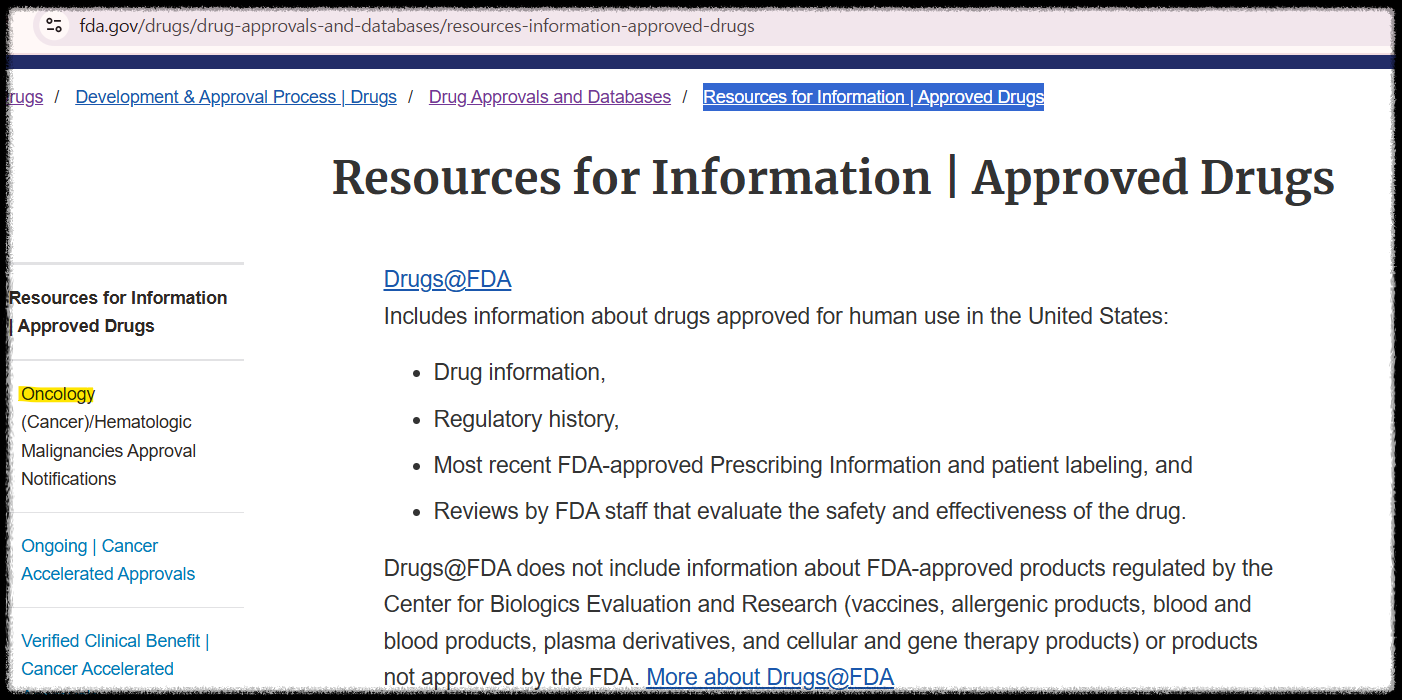This screenshot has height=700, width=1402.
Task: Click the 'Most recent FDA-approved Prescribing Information' bullet
Action: pyautogui.click(x=813, y=465)
